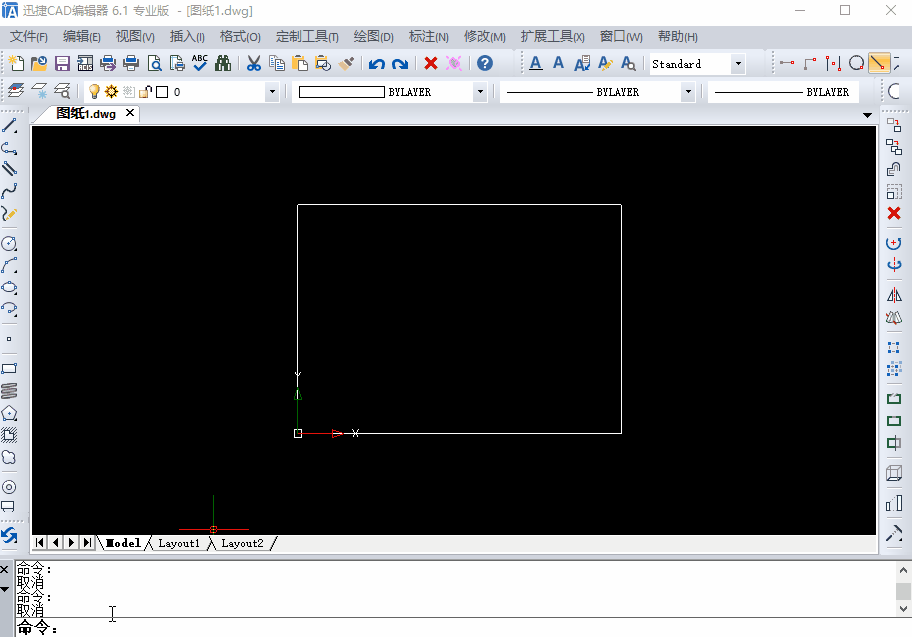Toggle the layer sun freeze icon
The height and width of the screenshot is (637, 912).
tap(111, 91)
